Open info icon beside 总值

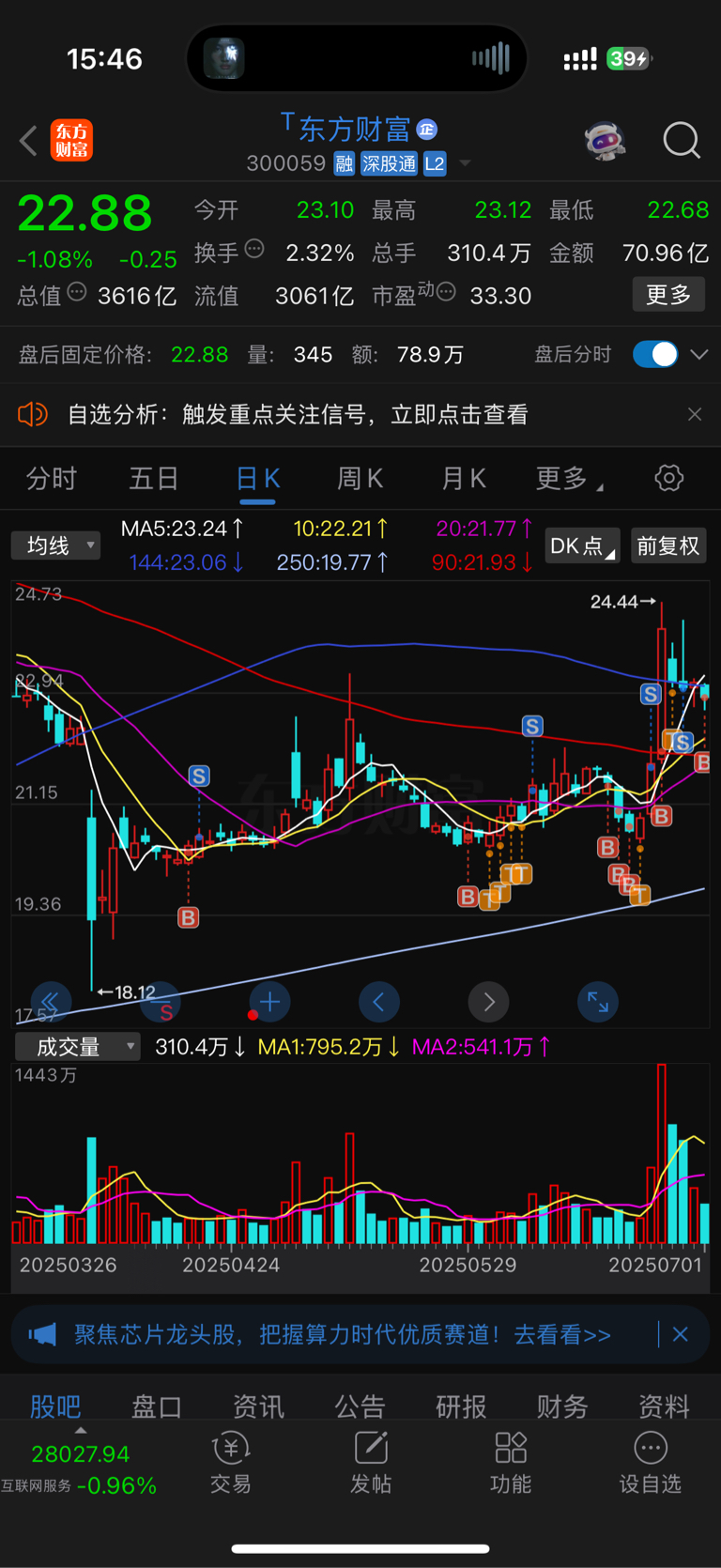pos(77,292)
